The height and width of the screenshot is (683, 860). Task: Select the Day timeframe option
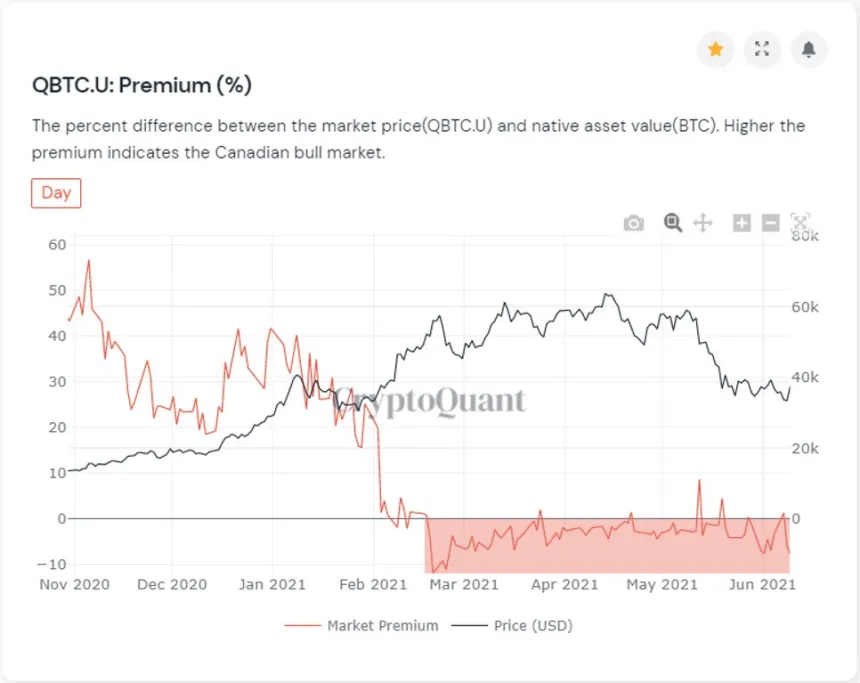tap(56, 193)
